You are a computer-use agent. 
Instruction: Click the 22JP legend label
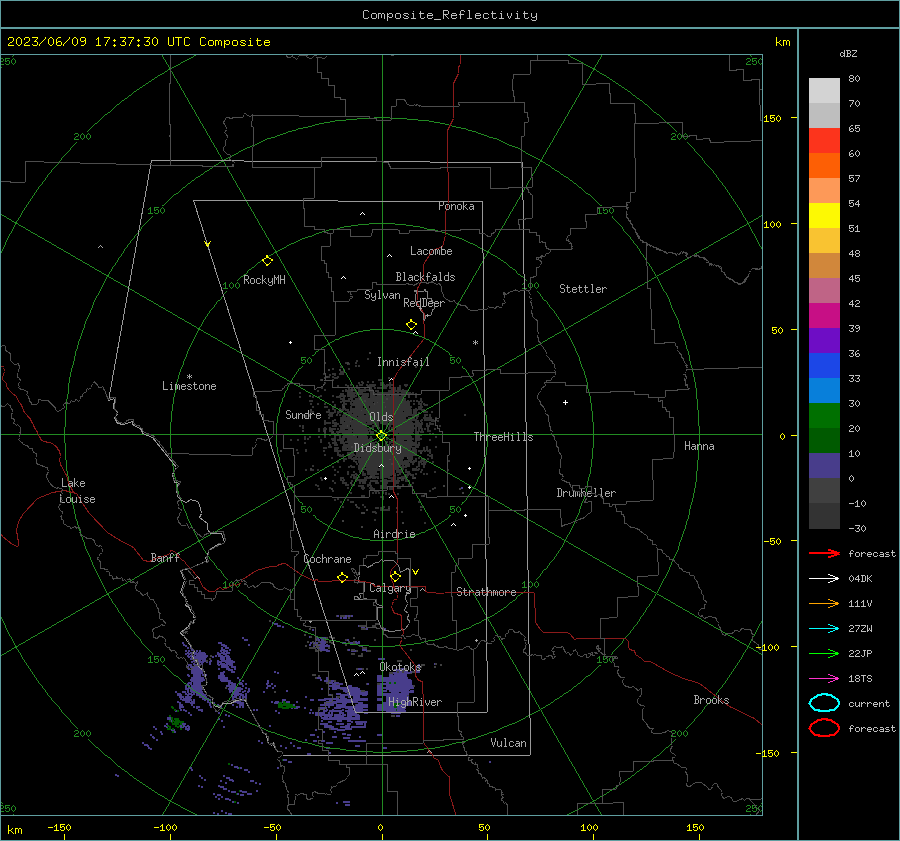860,653
